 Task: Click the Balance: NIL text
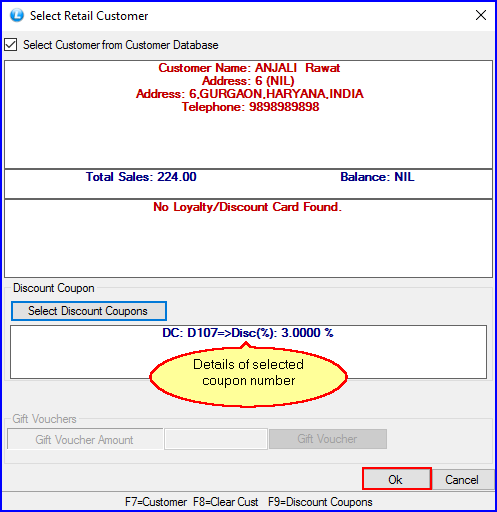(377, 177)
